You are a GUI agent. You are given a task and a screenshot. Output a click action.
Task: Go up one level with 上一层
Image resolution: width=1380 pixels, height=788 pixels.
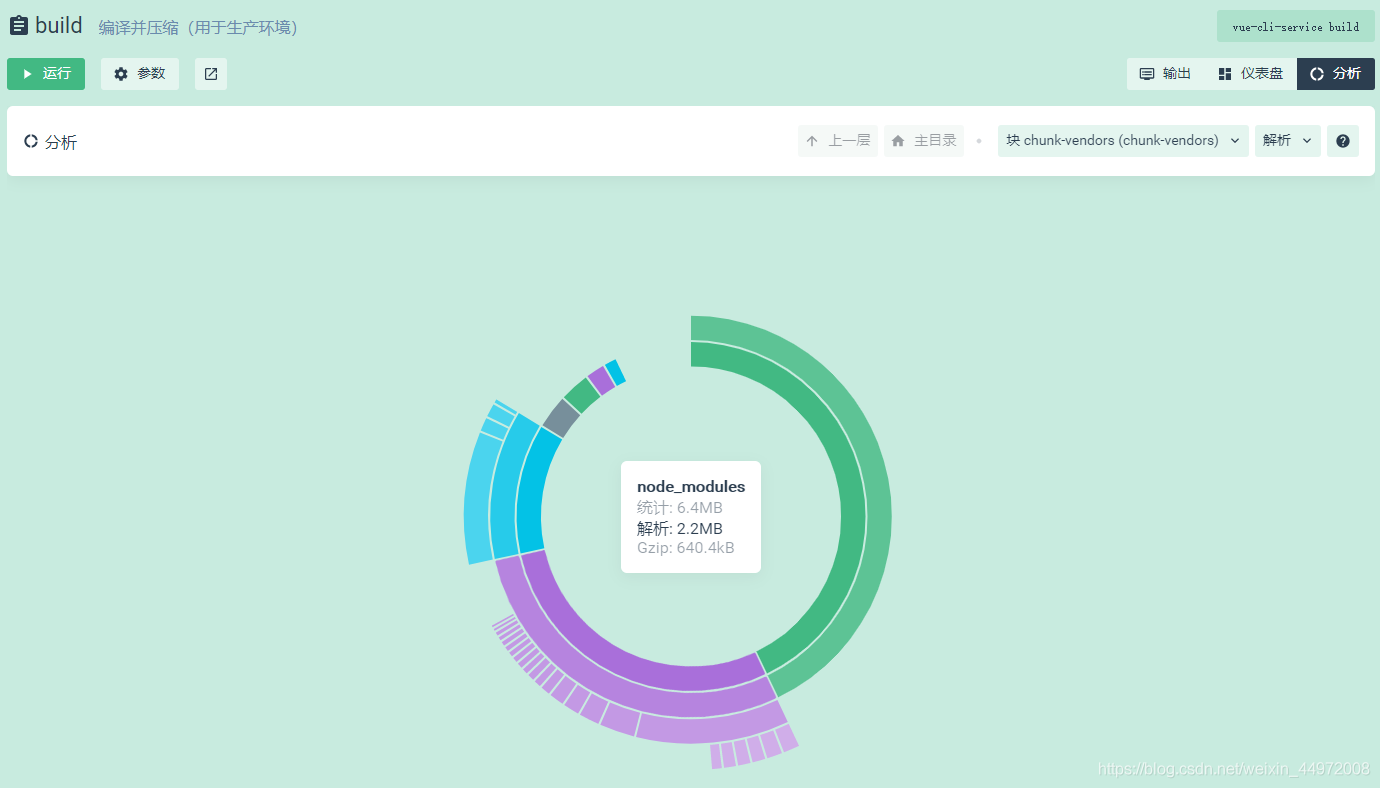coord(838,141)
